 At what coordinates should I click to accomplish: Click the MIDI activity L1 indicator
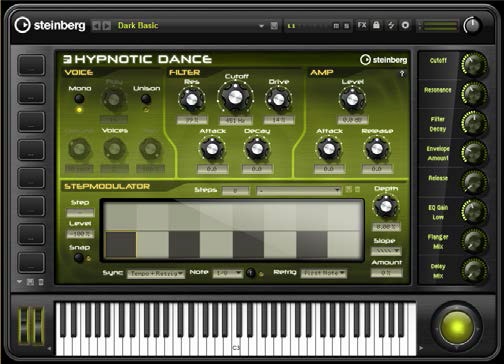coord(291,26)
